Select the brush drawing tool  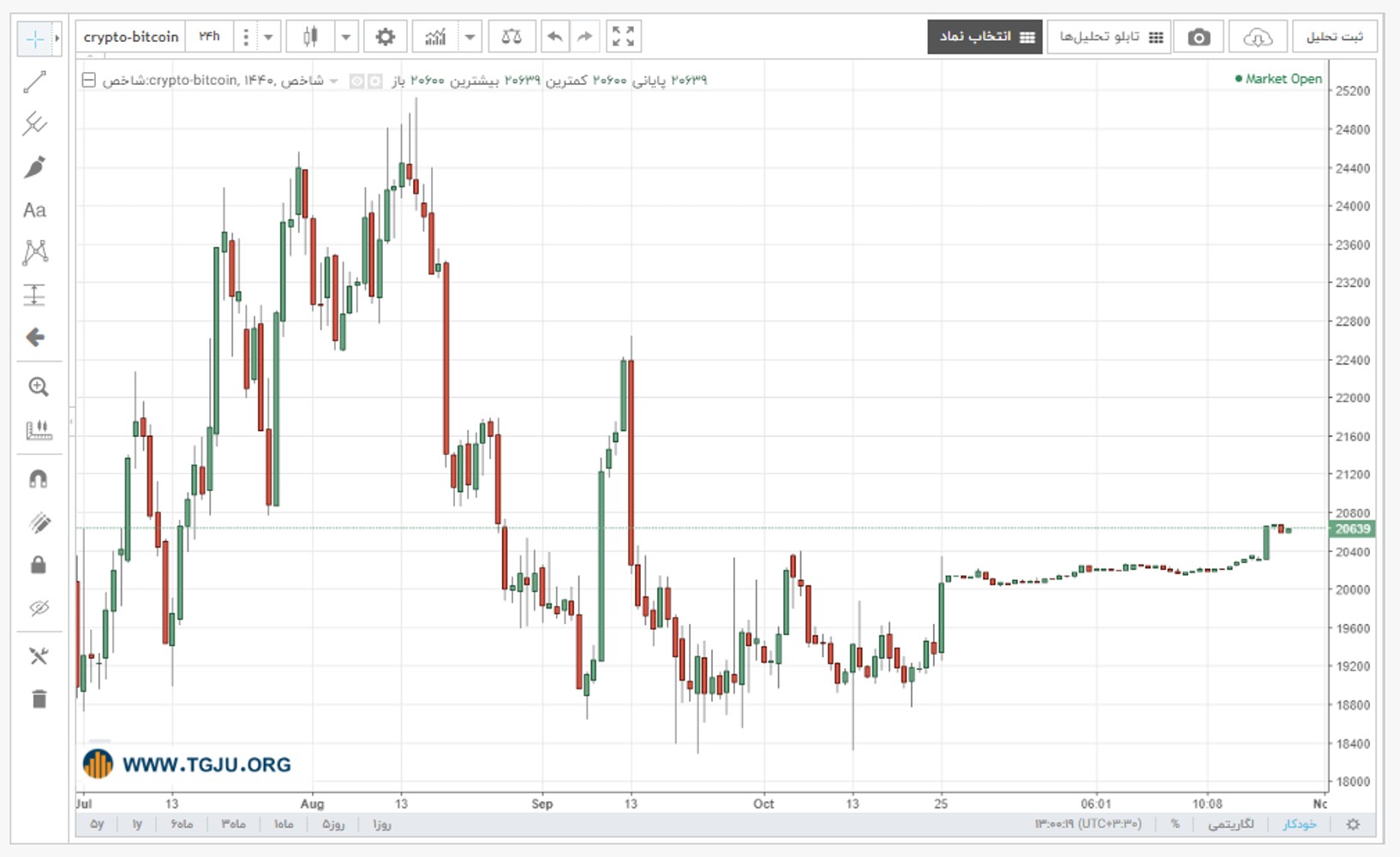(35, 167)
